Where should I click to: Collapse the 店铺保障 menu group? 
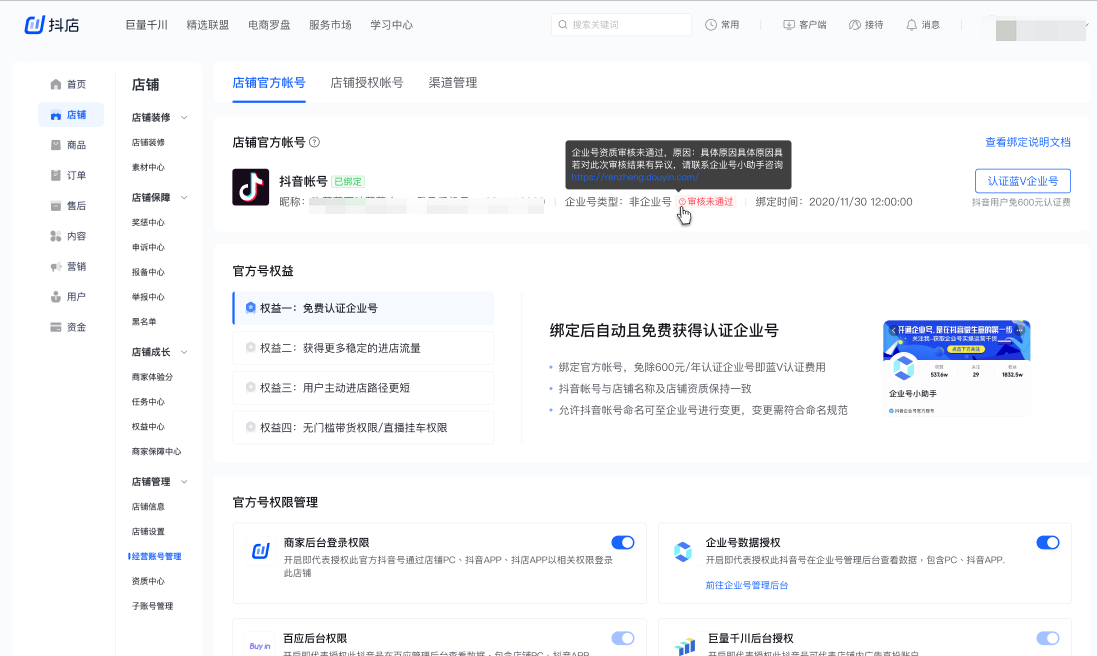(184, 198)
